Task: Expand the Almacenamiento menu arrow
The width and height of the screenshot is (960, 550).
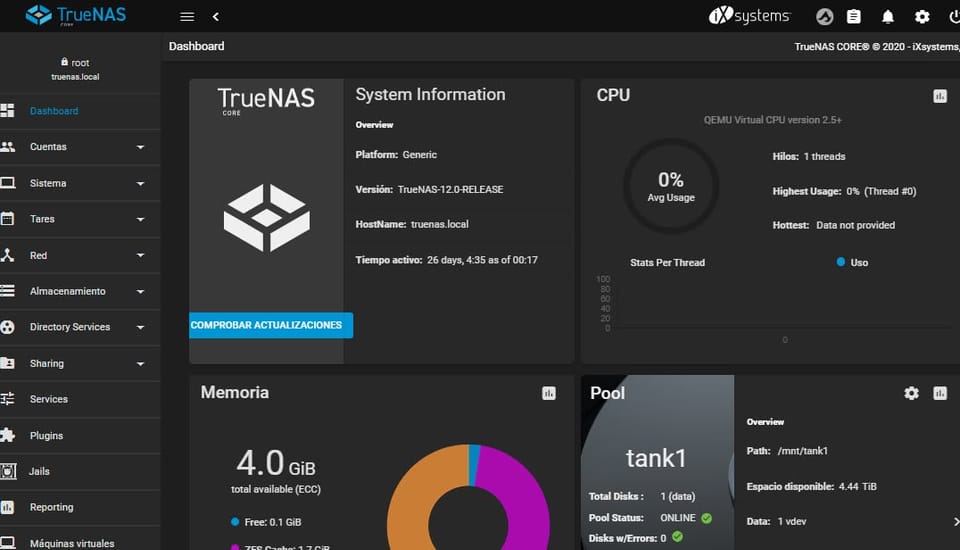Action: click(x=140, y=292)
